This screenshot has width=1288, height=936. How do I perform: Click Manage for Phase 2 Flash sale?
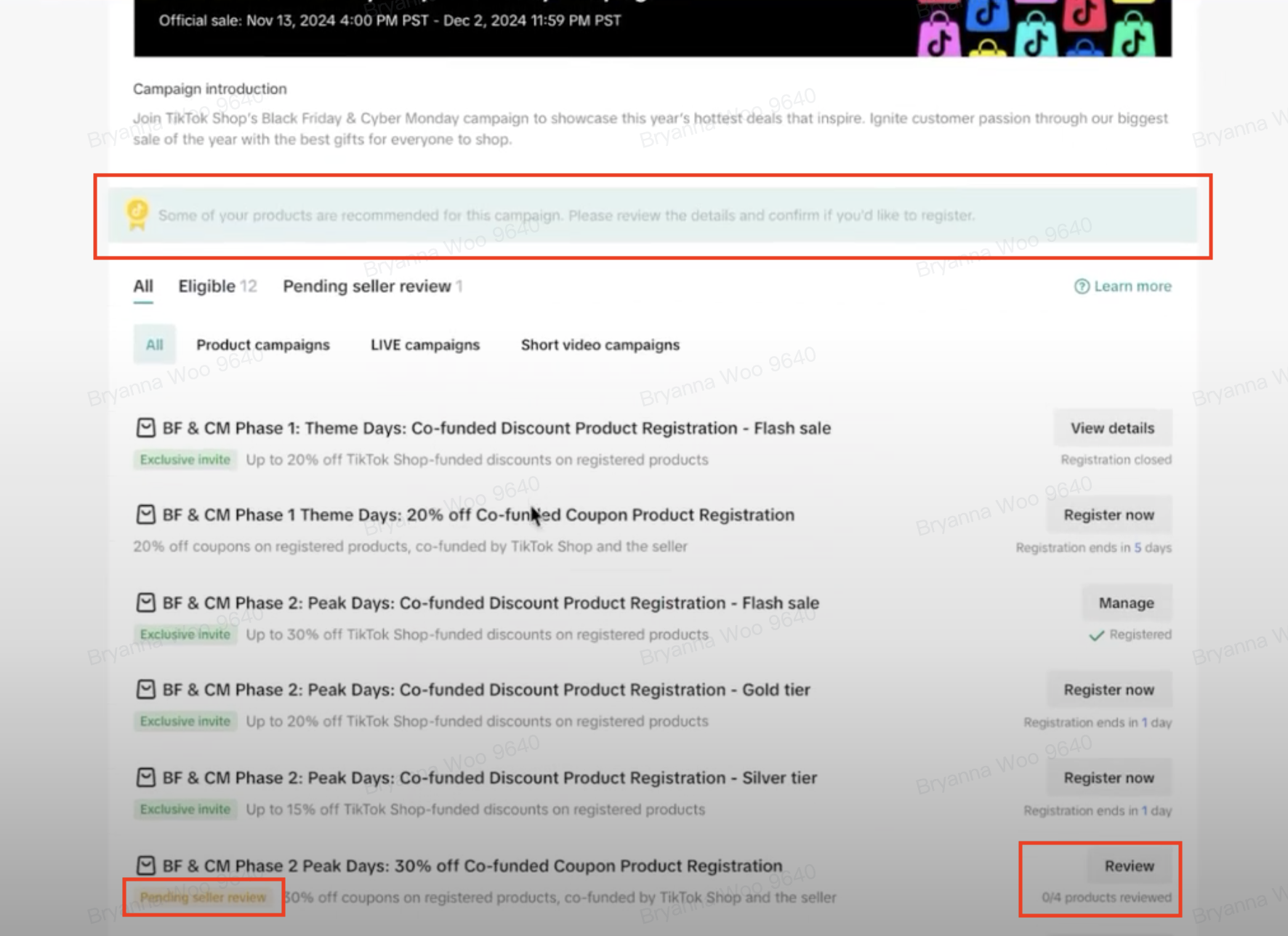coord(1125,603)
